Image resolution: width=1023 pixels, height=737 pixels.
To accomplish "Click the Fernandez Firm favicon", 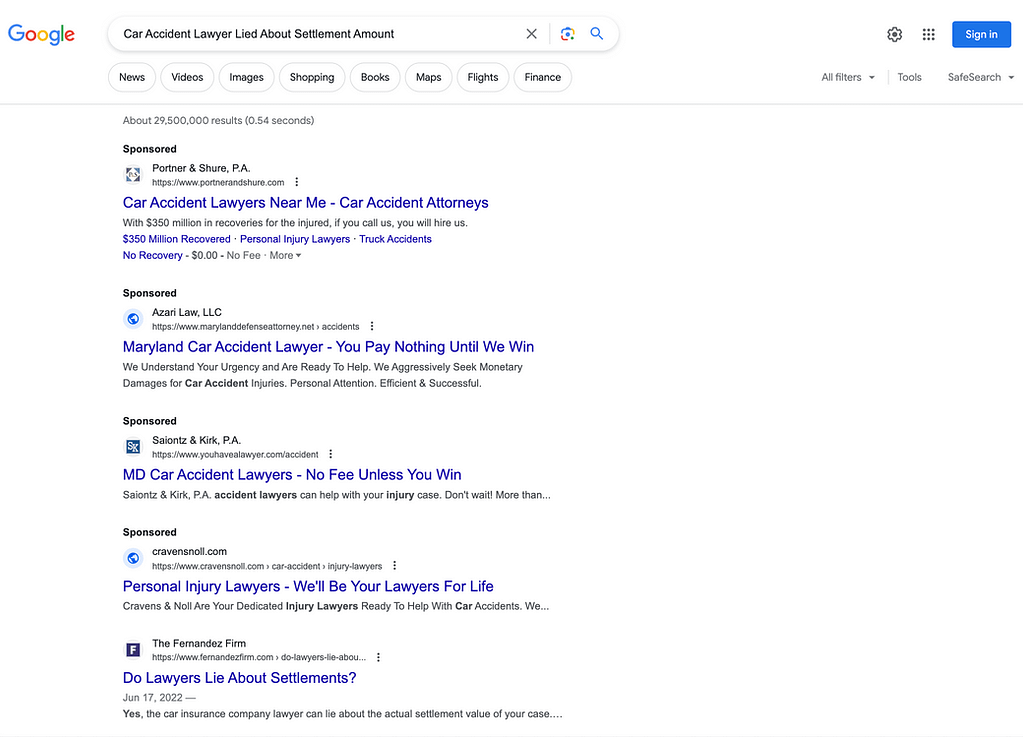I will [133, 649].
